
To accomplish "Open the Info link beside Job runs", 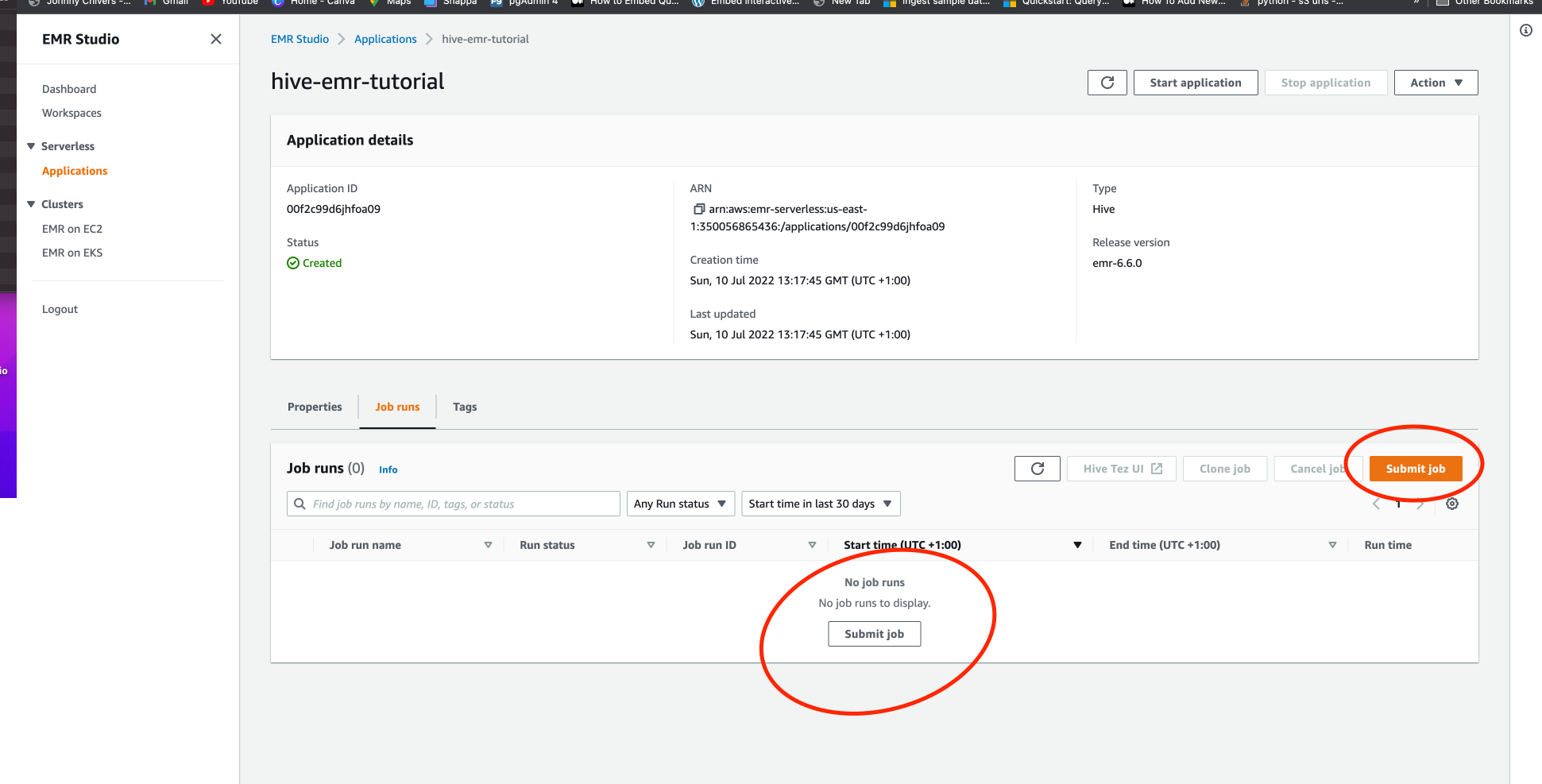I will pos(388,469).
